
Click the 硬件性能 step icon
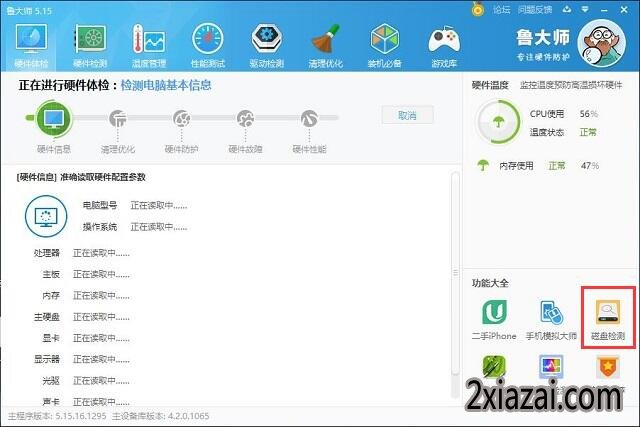click(309, 118)
